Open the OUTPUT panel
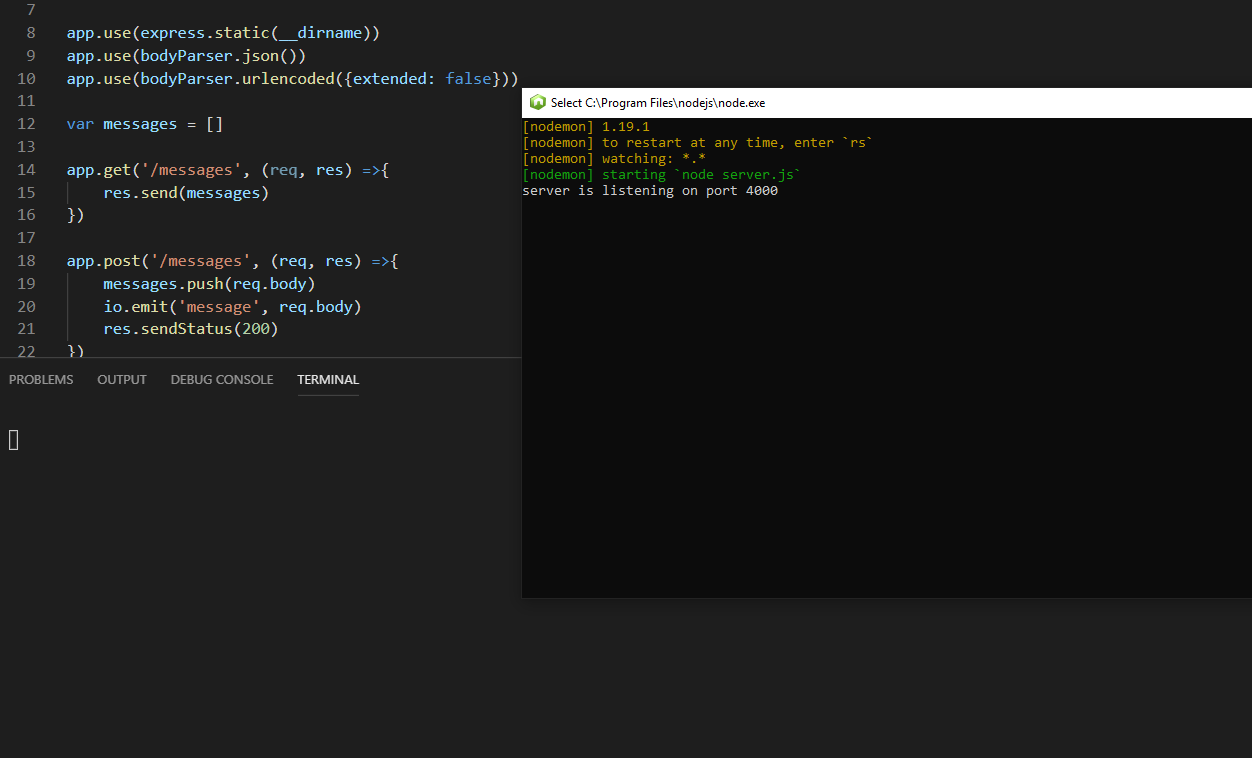This screenshot has width=1252, height=758. 121,379
